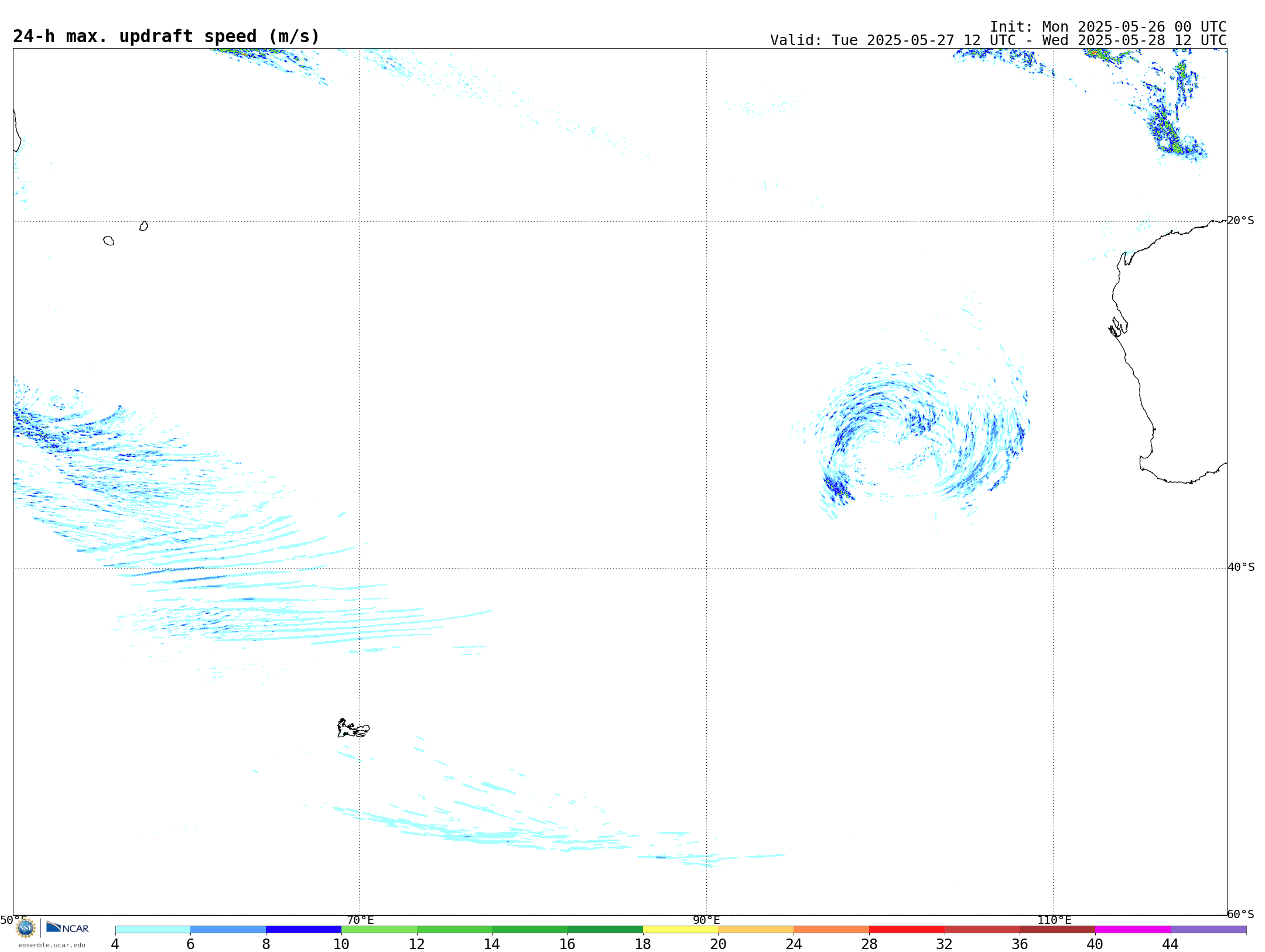Click the Kerguelen Islands outline on the map
The image size is (1265, 952).
point(353,728)
